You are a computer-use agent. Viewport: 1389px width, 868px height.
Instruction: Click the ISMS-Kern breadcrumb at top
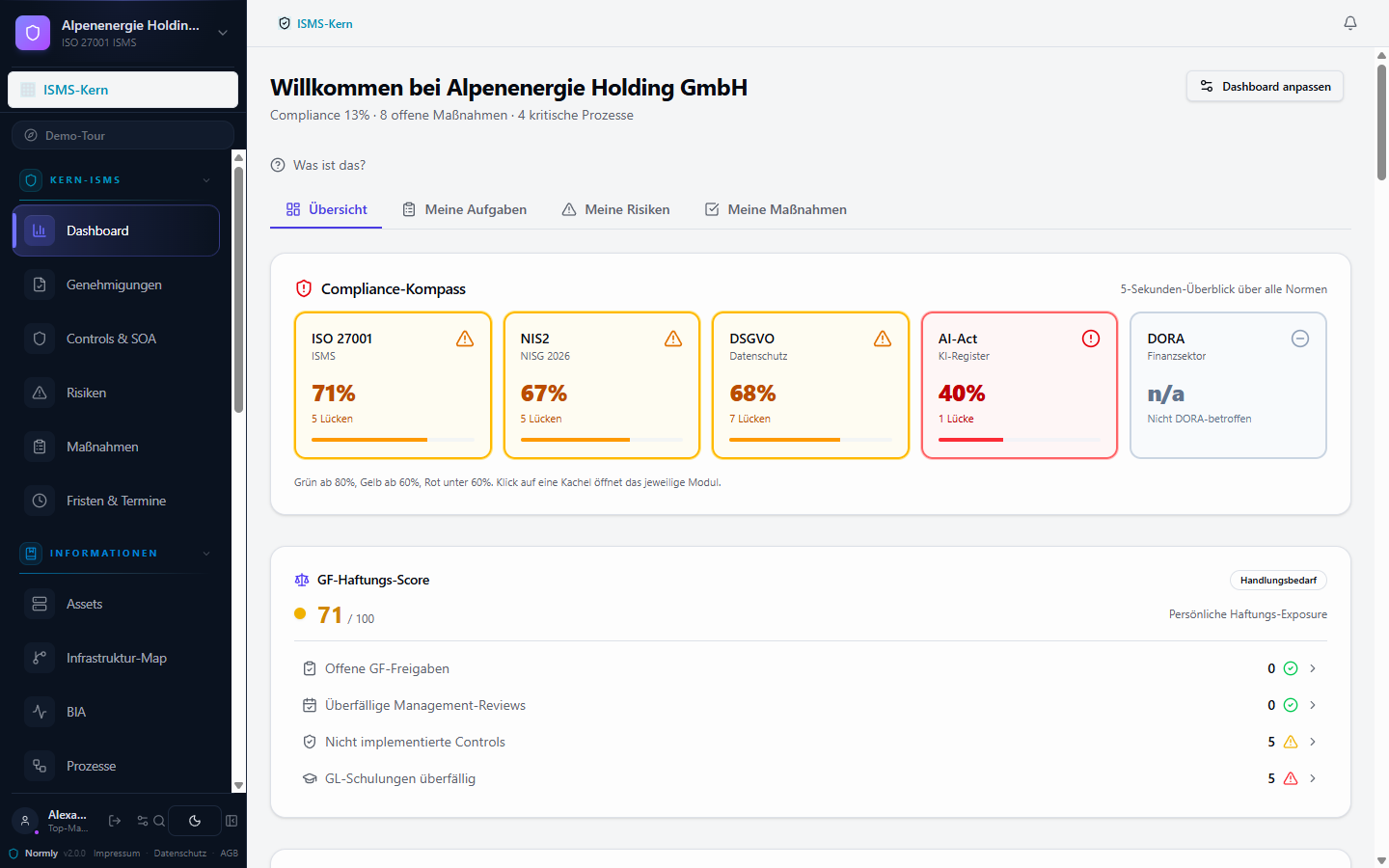(315, 23)
